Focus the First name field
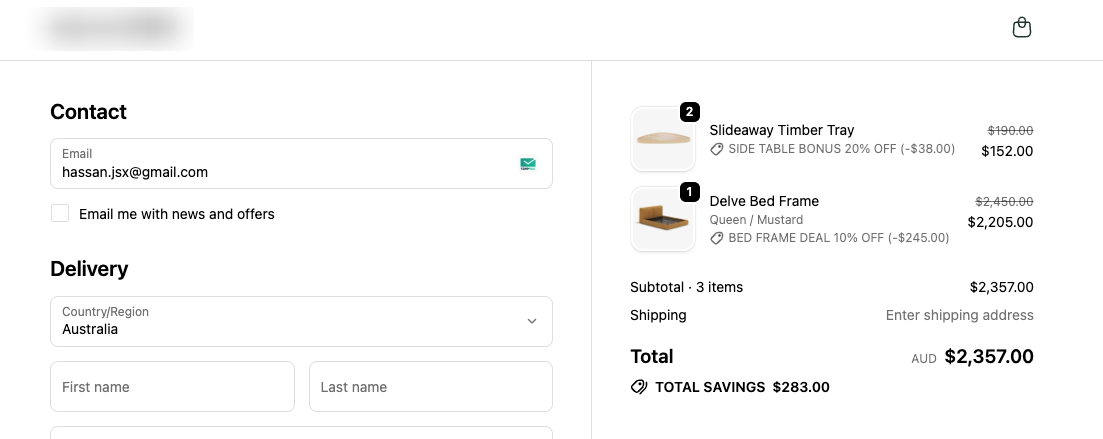This screenshot has width=1103, height=439. pyautogui.click(x=172, y=387)
